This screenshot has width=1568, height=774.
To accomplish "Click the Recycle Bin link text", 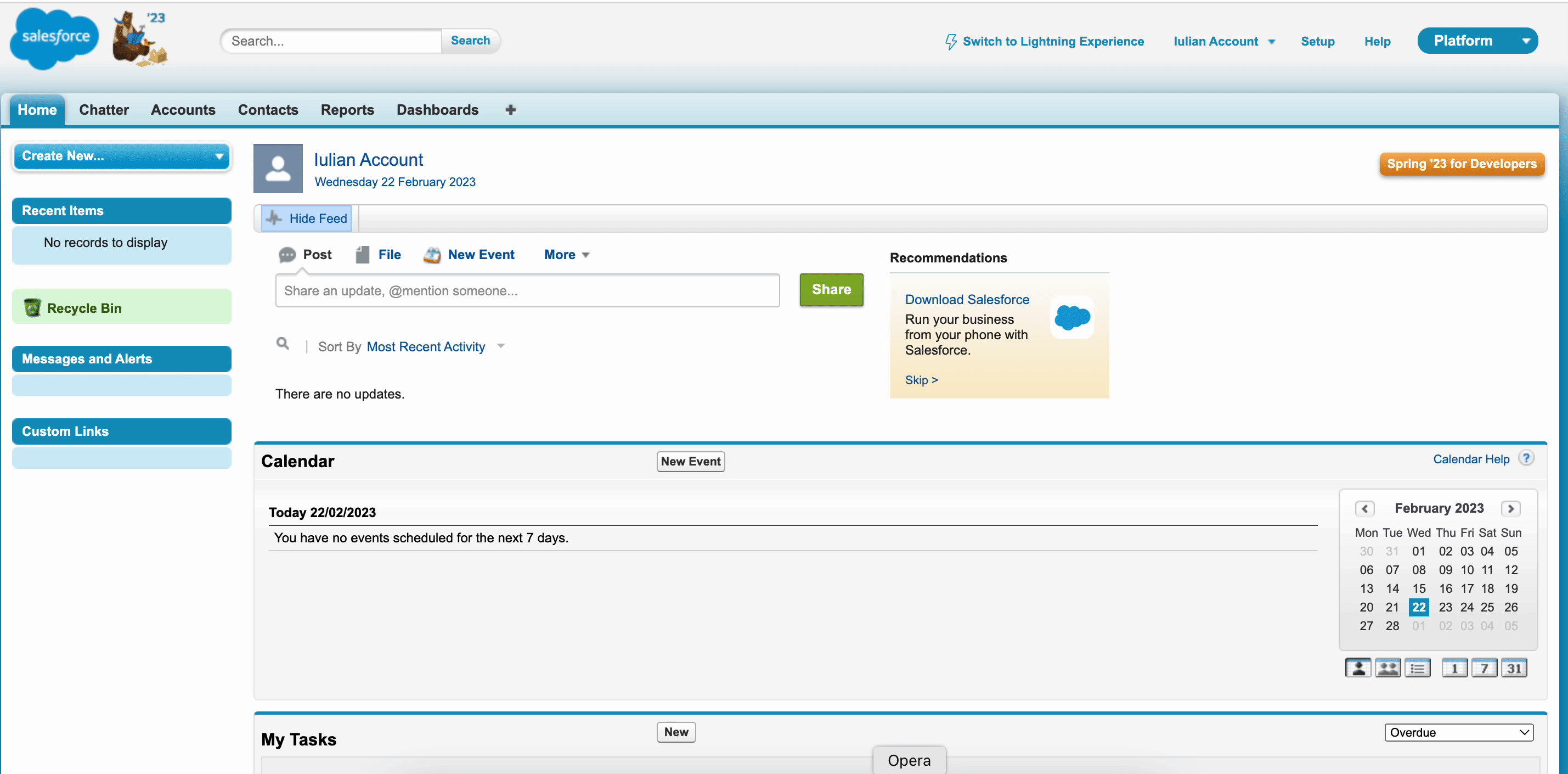I will coord(84,308).
